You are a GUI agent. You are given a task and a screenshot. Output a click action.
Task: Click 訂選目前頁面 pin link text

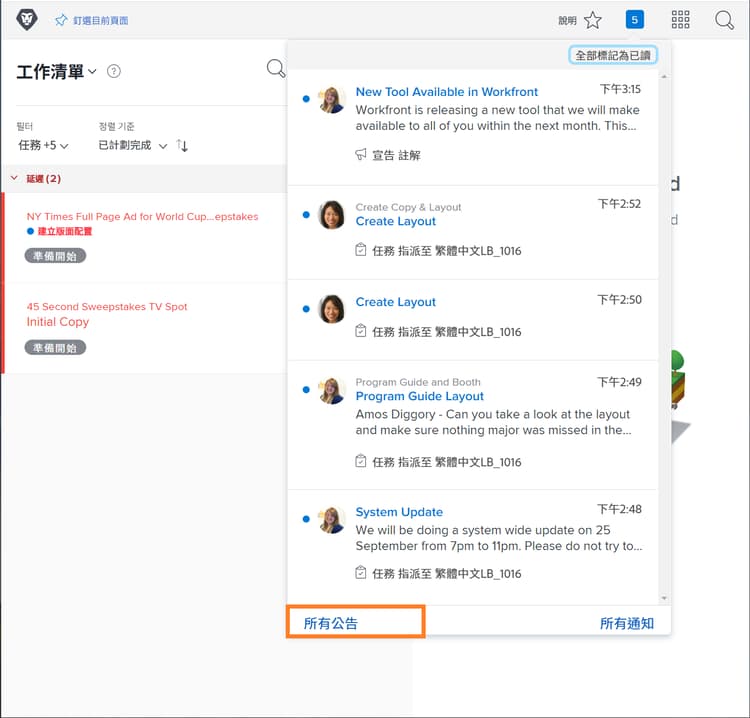[100, 21]
